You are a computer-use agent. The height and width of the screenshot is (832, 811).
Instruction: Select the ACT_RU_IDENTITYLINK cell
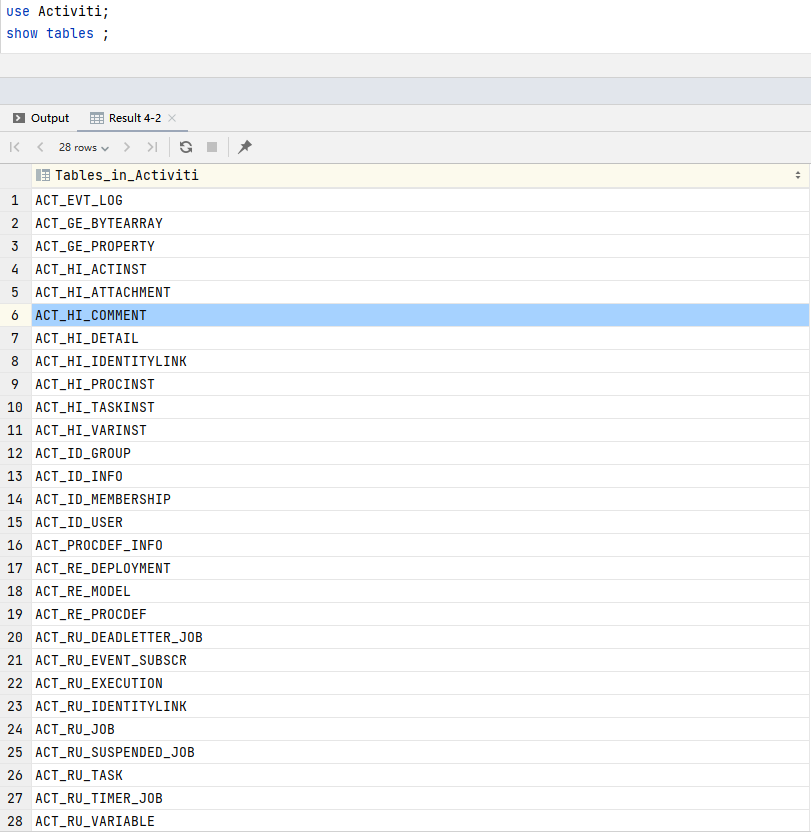(420, 706)
